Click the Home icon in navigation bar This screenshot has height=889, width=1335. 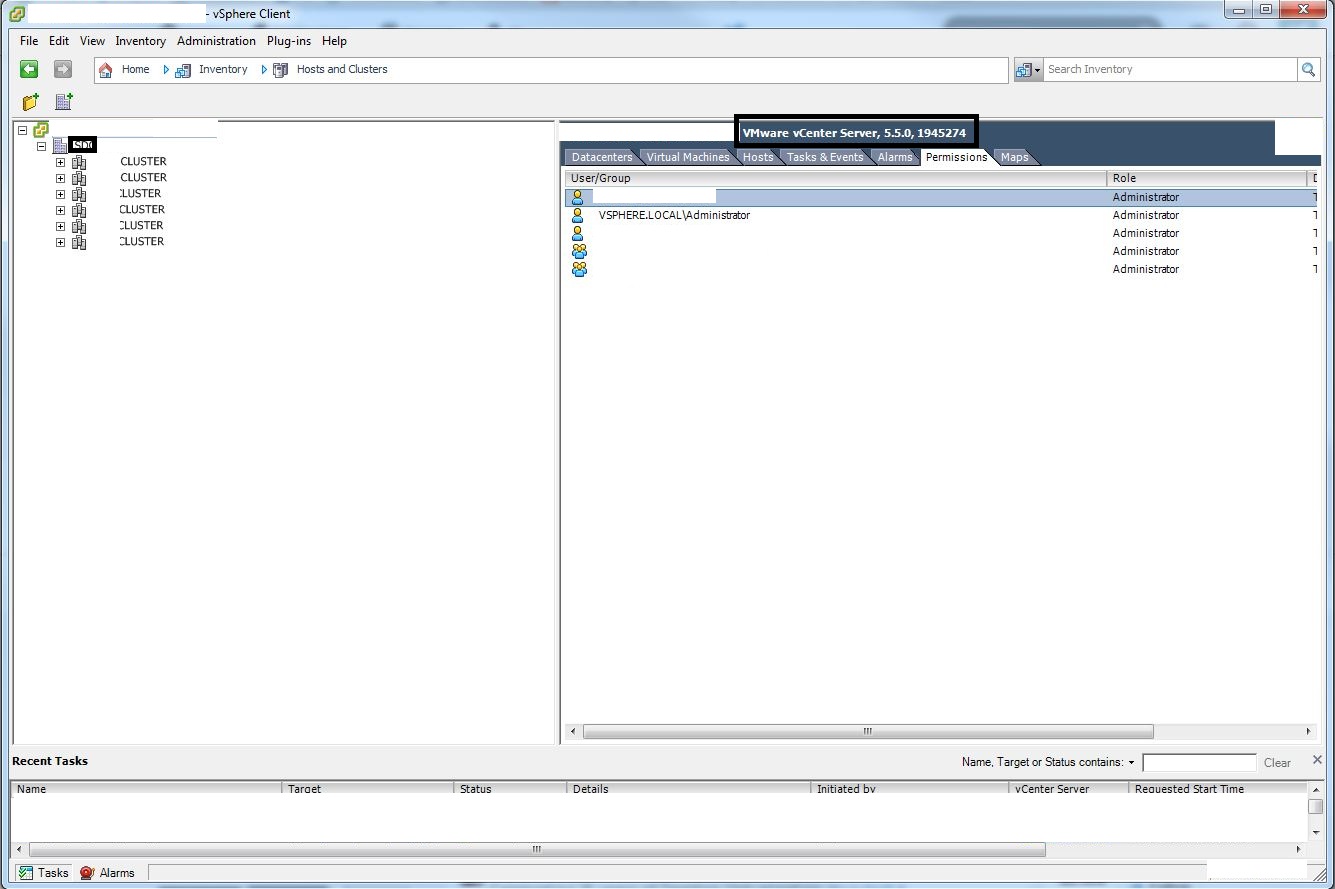[106, 70]
